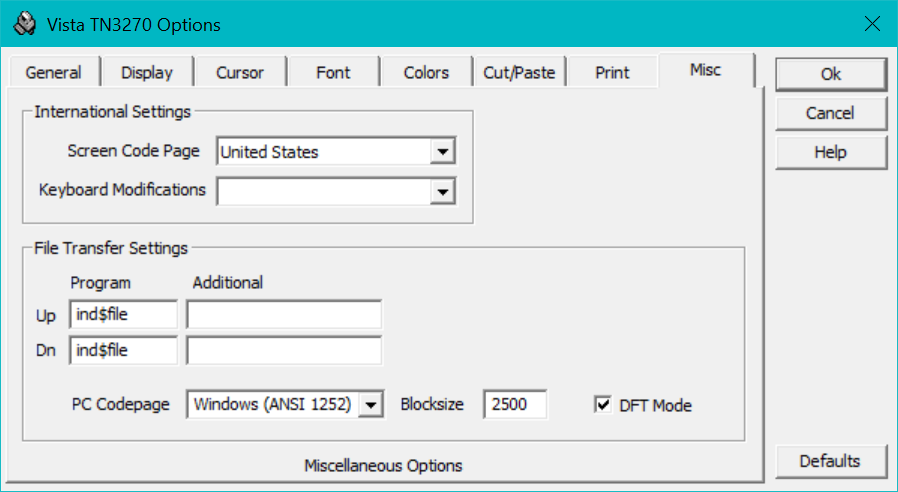898x492 pixels.
Task: Click the Cancel button
Action: (x=830, y=113)
